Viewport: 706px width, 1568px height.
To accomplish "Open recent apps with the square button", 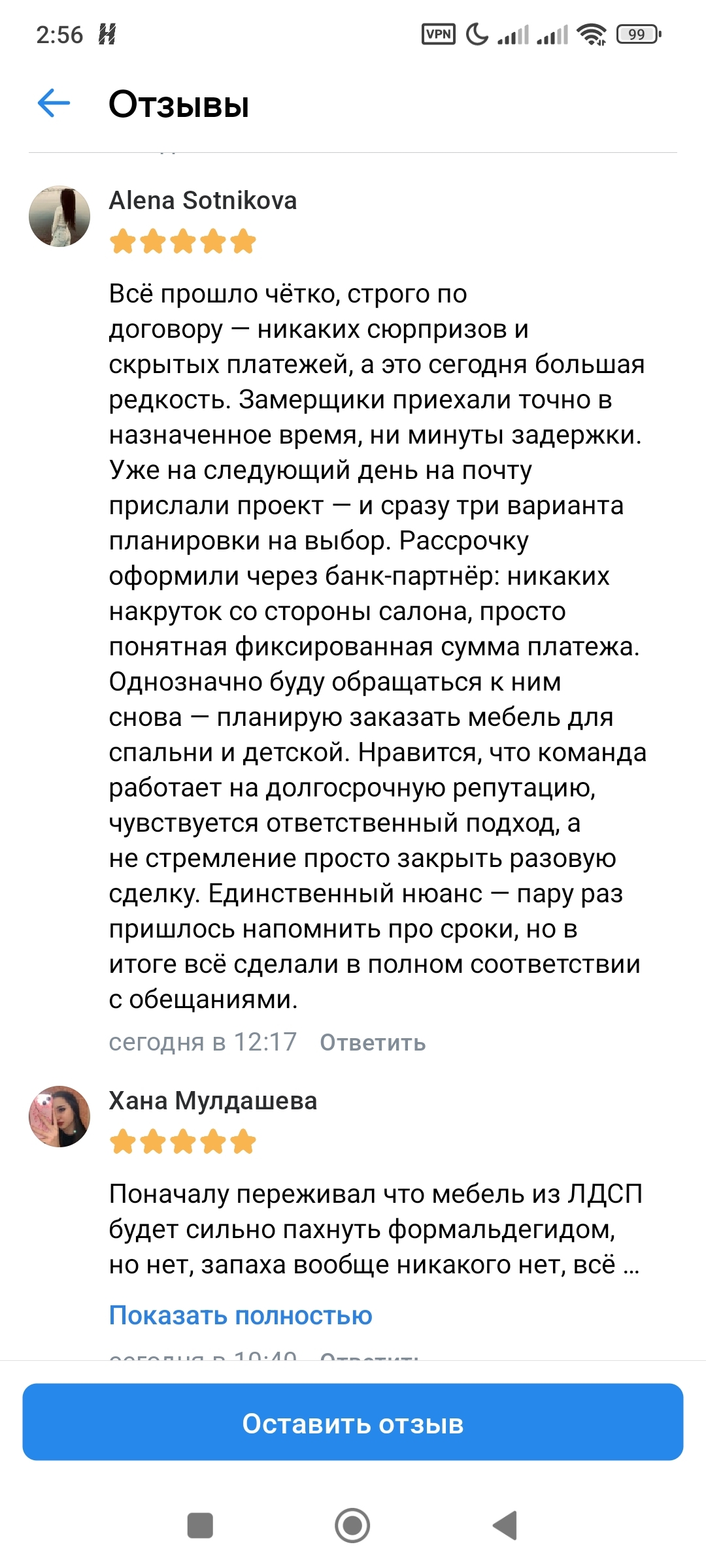I will click(200, 1526).
